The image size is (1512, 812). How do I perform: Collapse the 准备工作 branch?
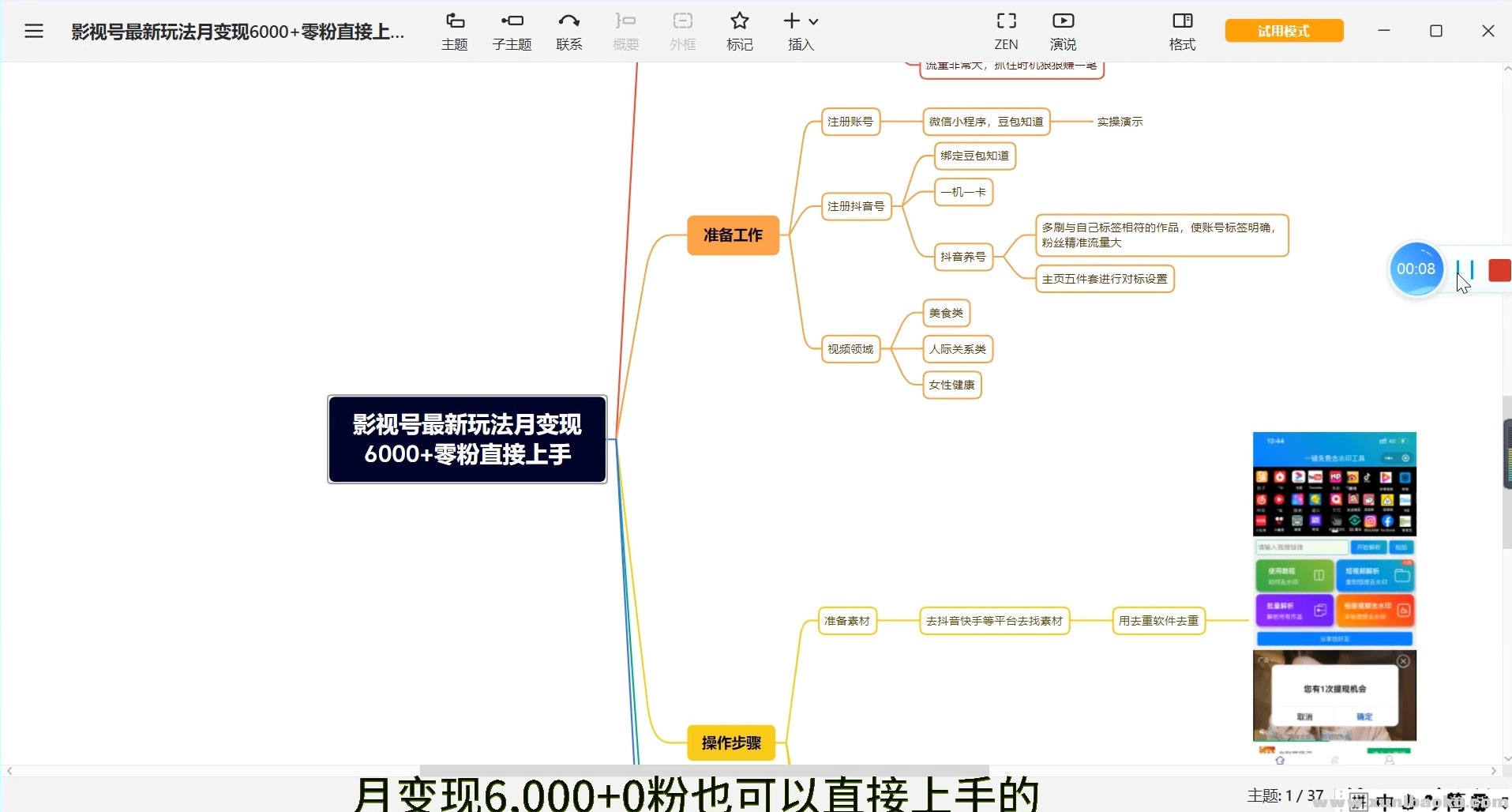tap(732, 235)
